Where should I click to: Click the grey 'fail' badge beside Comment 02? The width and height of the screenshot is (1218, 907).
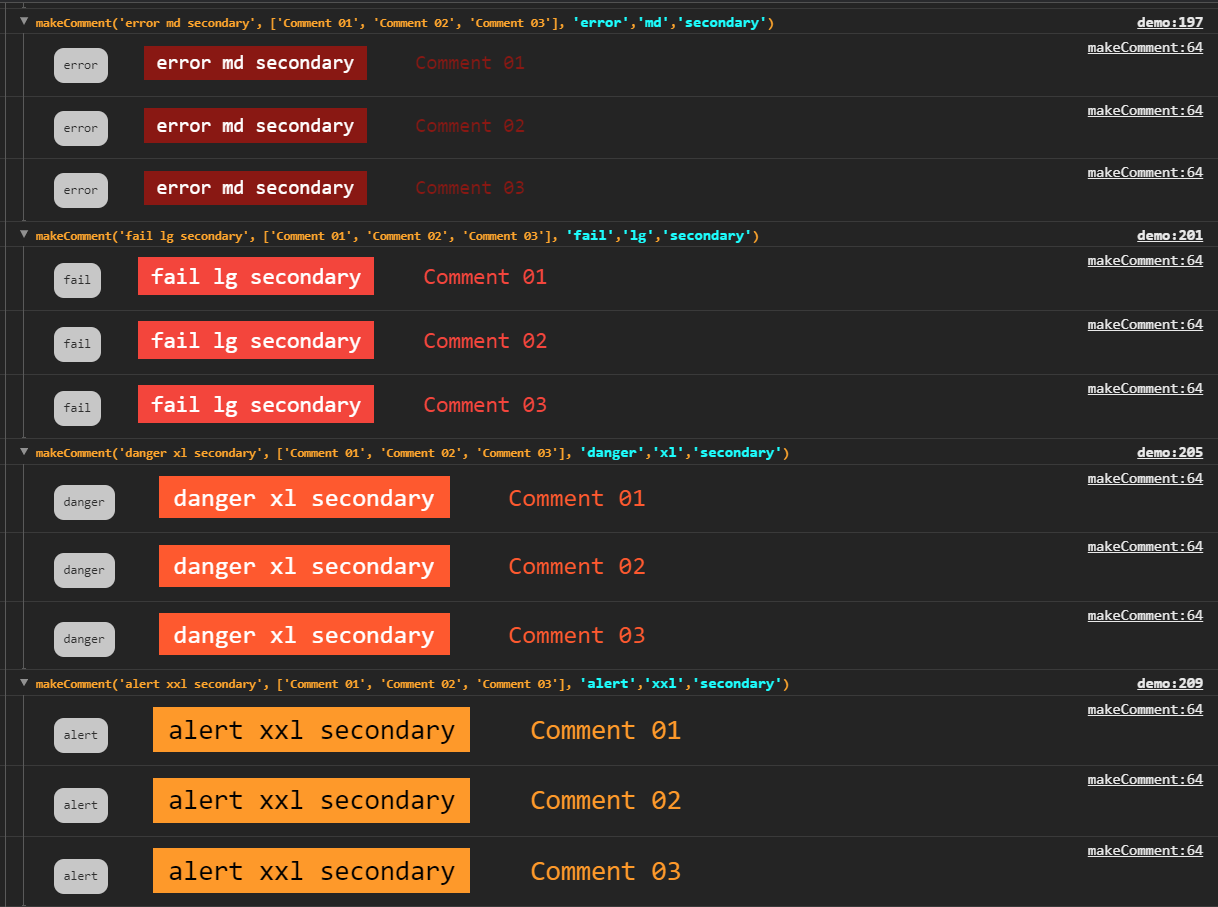[x=77, y=344]
